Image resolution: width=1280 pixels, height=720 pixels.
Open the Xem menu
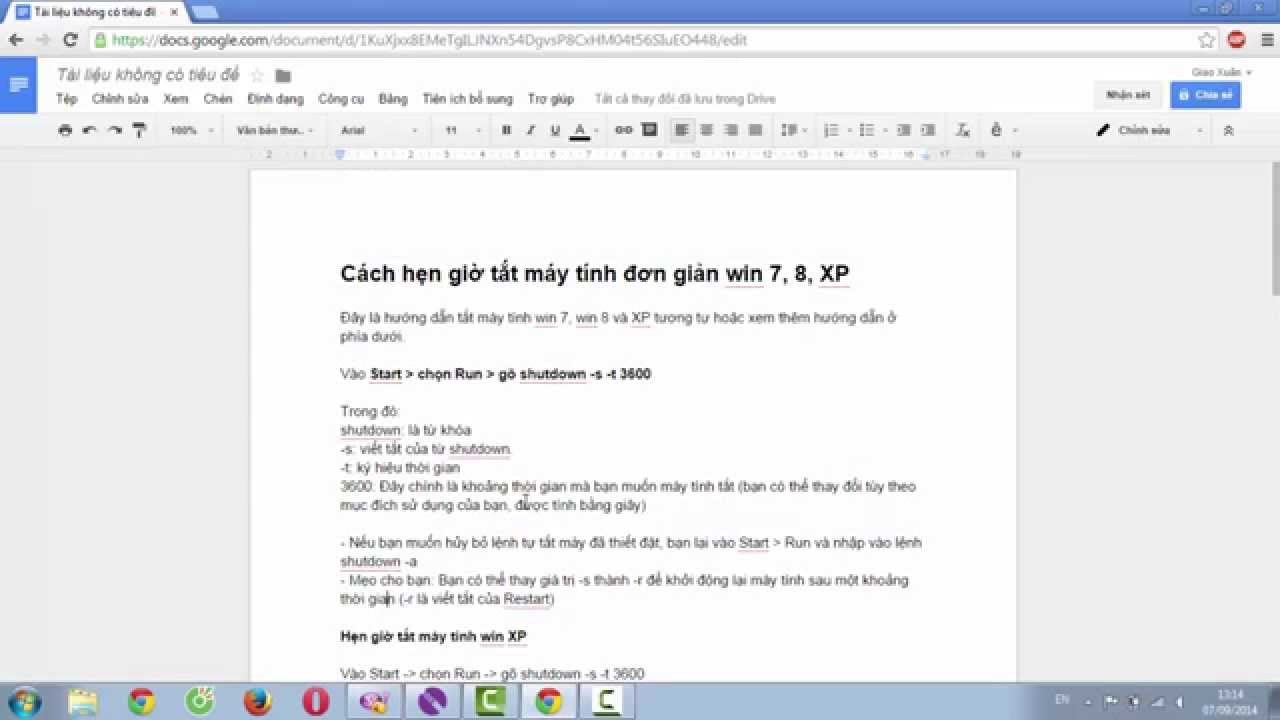click(176, 99)
